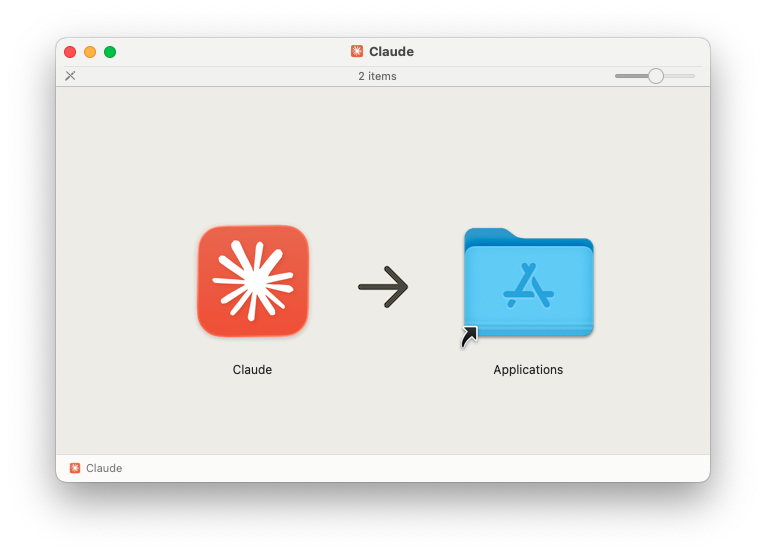Click the "2 items" status text
Viewport: 766px width, 556px height.
377,76
